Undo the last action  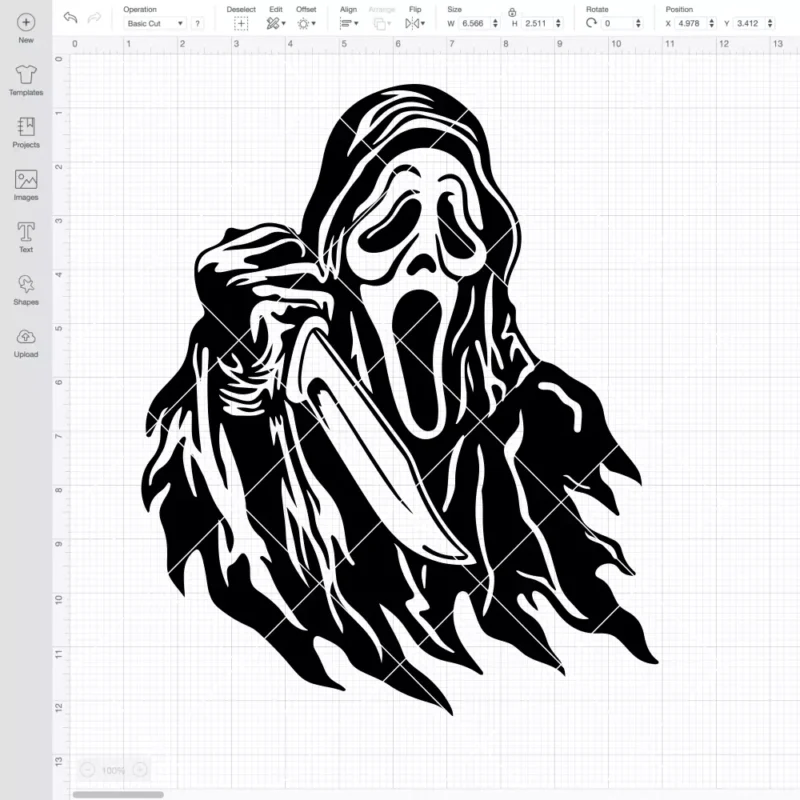[x=70, y=18]
